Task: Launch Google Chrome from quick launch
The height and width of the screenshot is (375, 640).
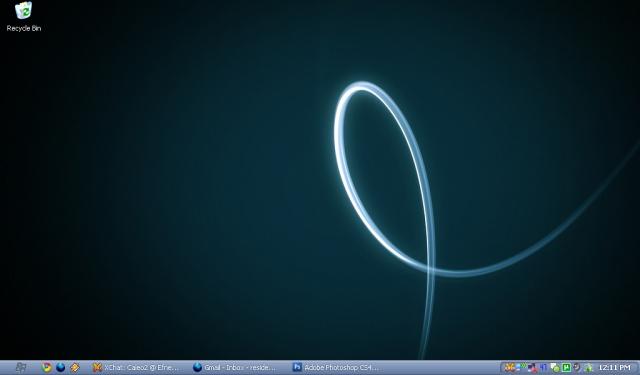Action: pos(47,367)
